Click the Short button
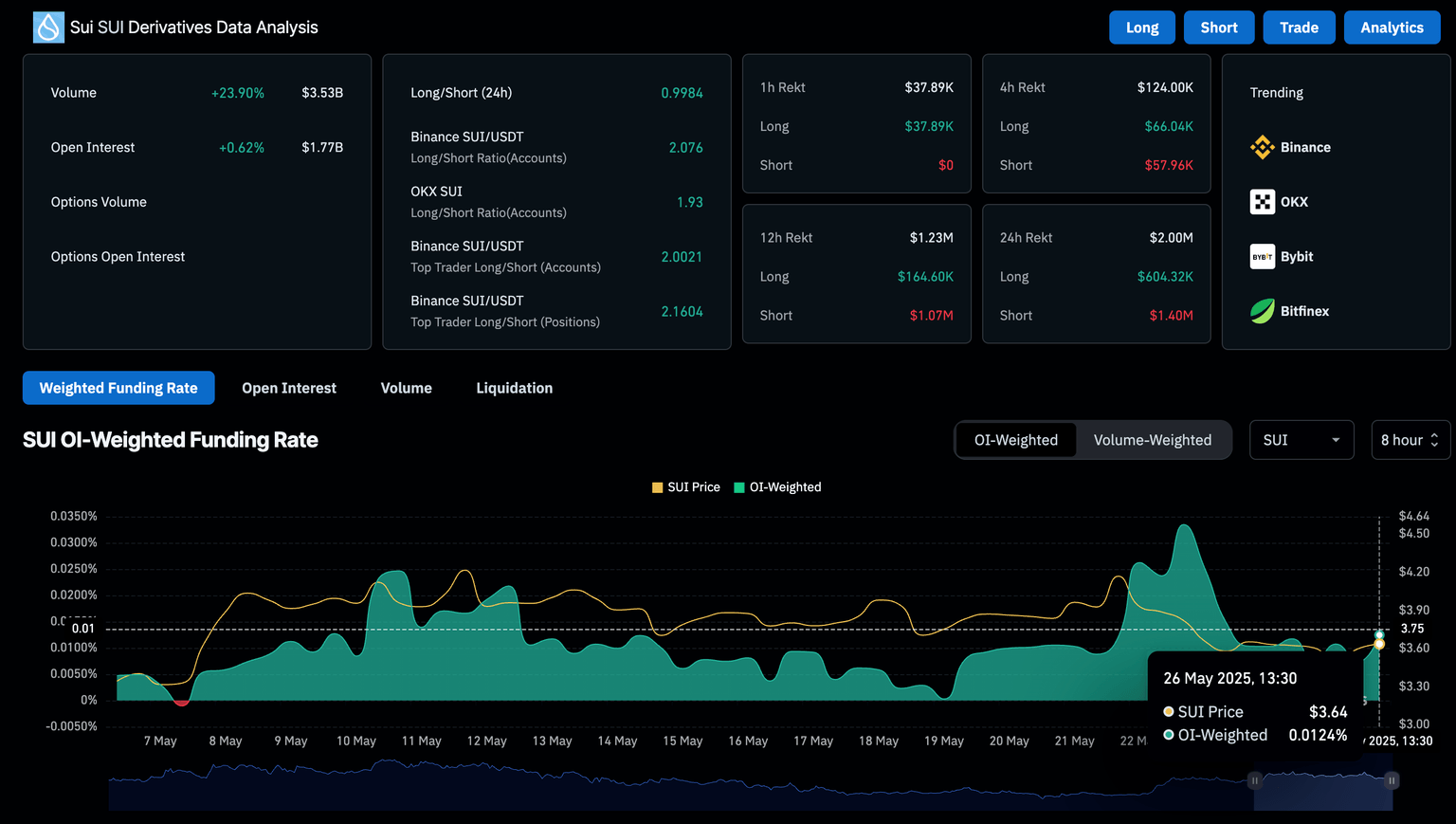Image resolution: width=1456 pixels, height=824 pixels. coord(1219,27)
